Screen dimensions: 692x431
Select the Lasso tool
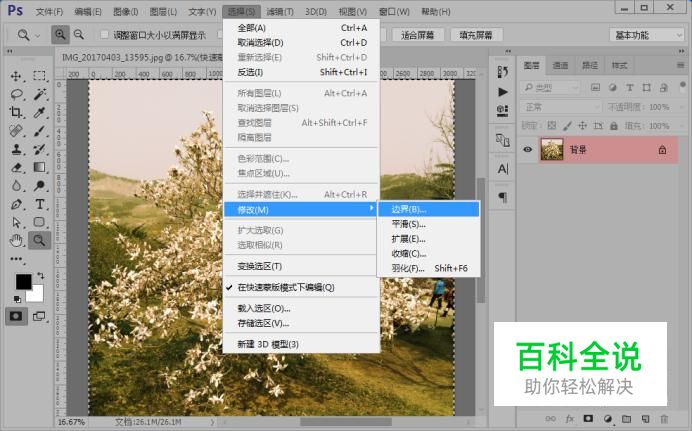click(x=16, y=94)
